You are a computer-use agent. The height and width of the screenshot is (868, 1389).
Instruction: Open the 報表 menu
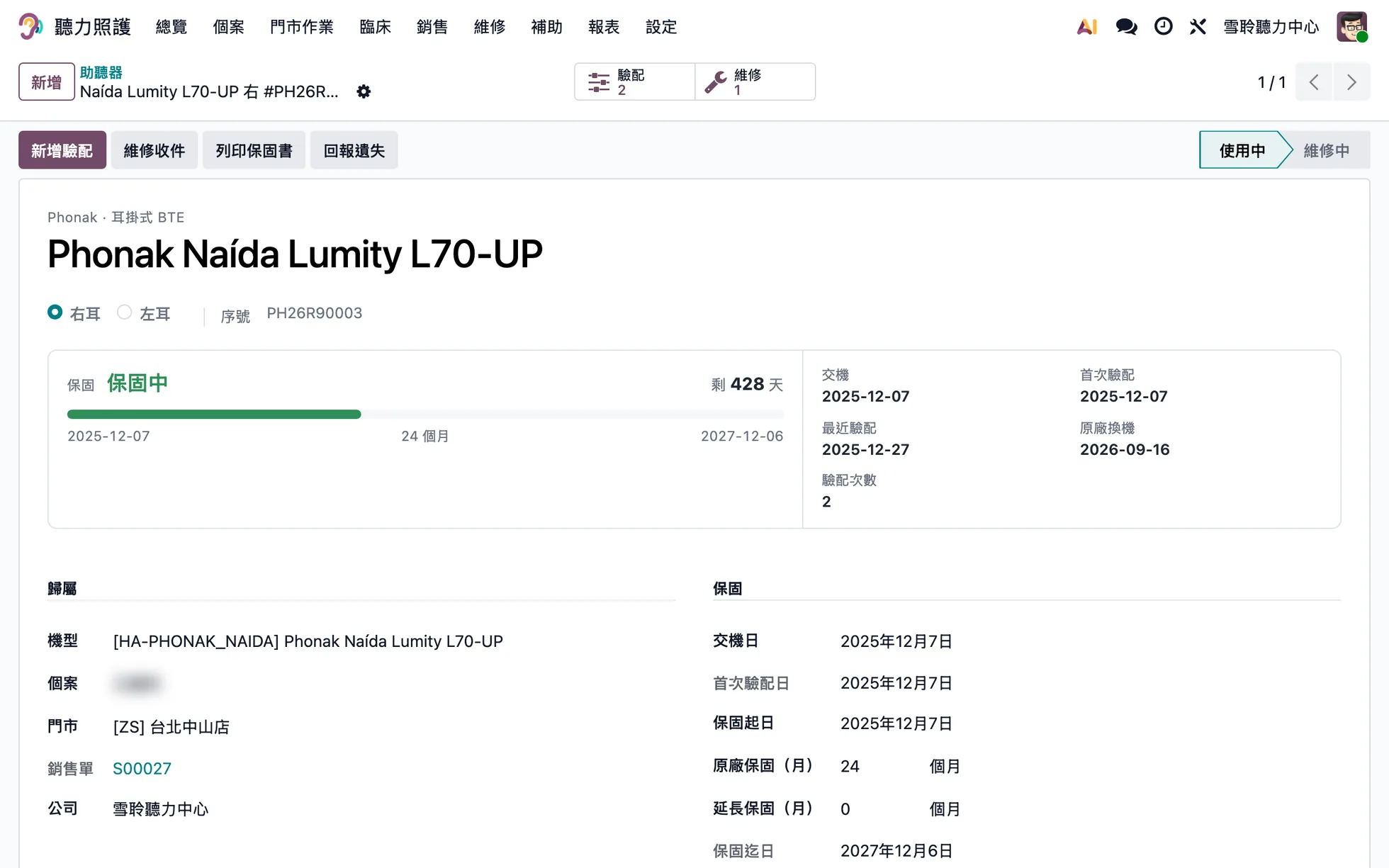pos(604,27)
